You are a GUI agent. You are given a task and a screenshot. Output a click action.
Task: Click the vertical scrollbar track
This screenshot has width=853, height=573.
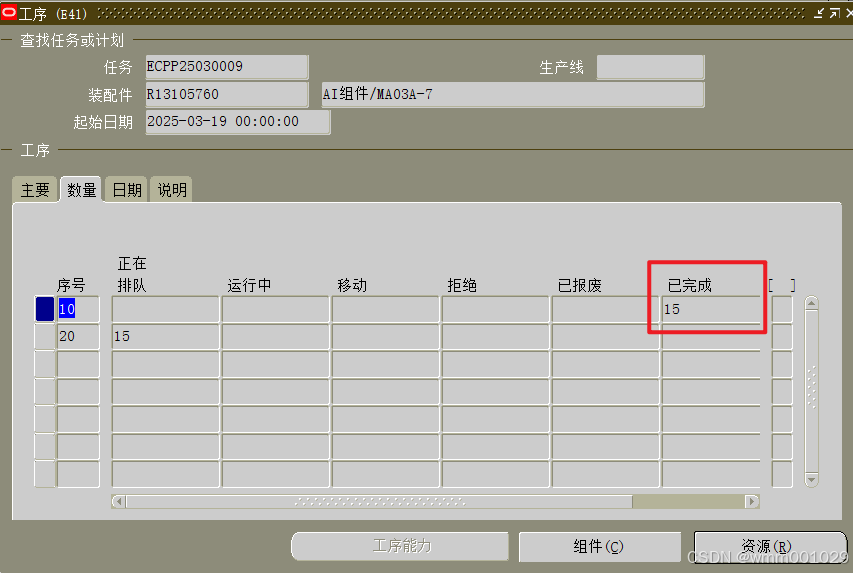(811, 391)
